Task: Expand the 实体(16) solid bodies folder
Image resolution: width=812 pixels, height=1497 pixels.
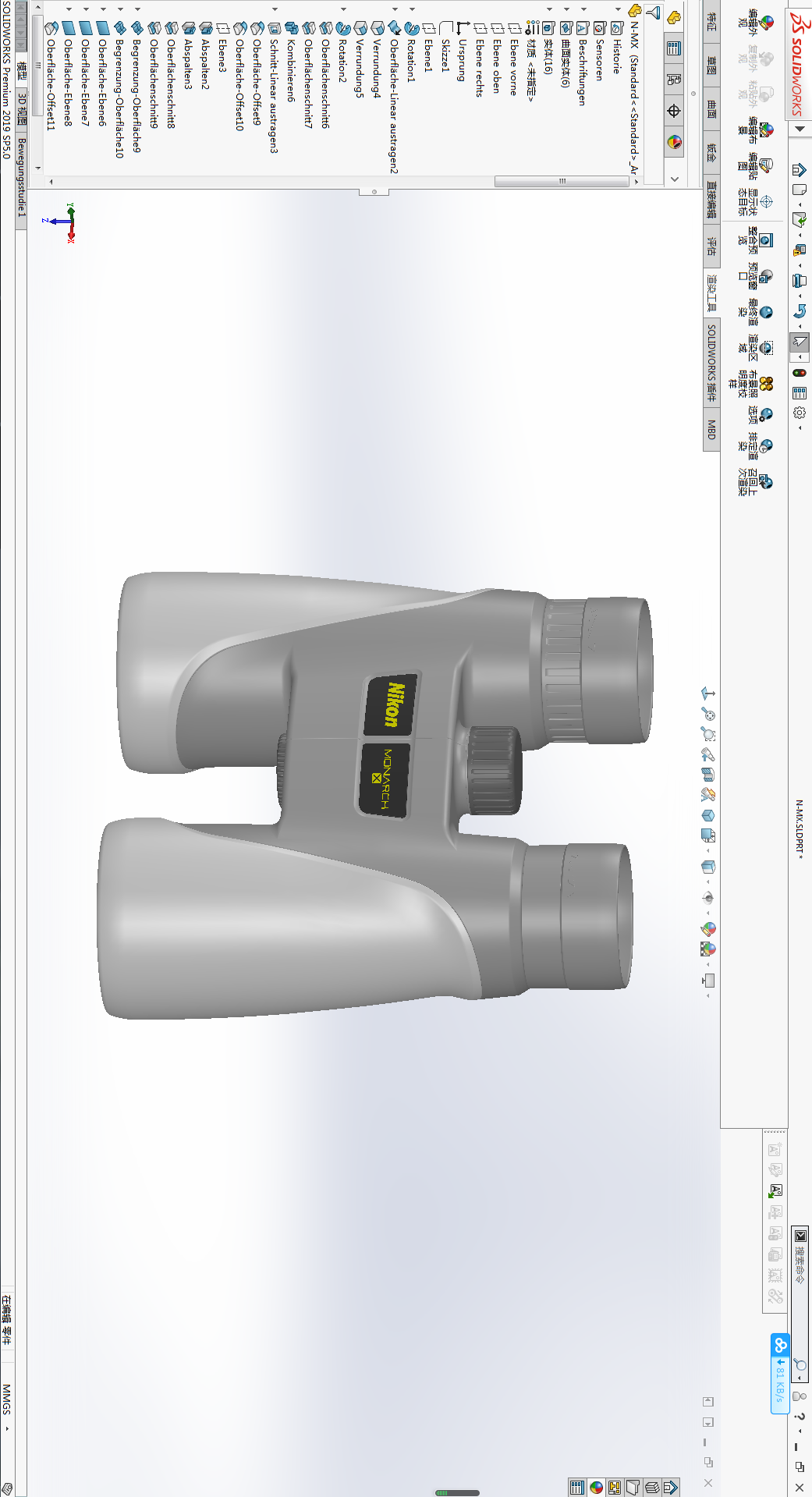Action: tap(549, 9)
